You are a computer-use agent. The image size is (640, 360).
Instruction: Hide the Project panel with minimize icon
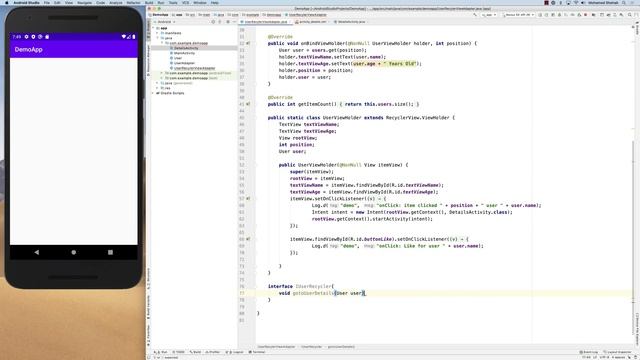pos(234,22)
